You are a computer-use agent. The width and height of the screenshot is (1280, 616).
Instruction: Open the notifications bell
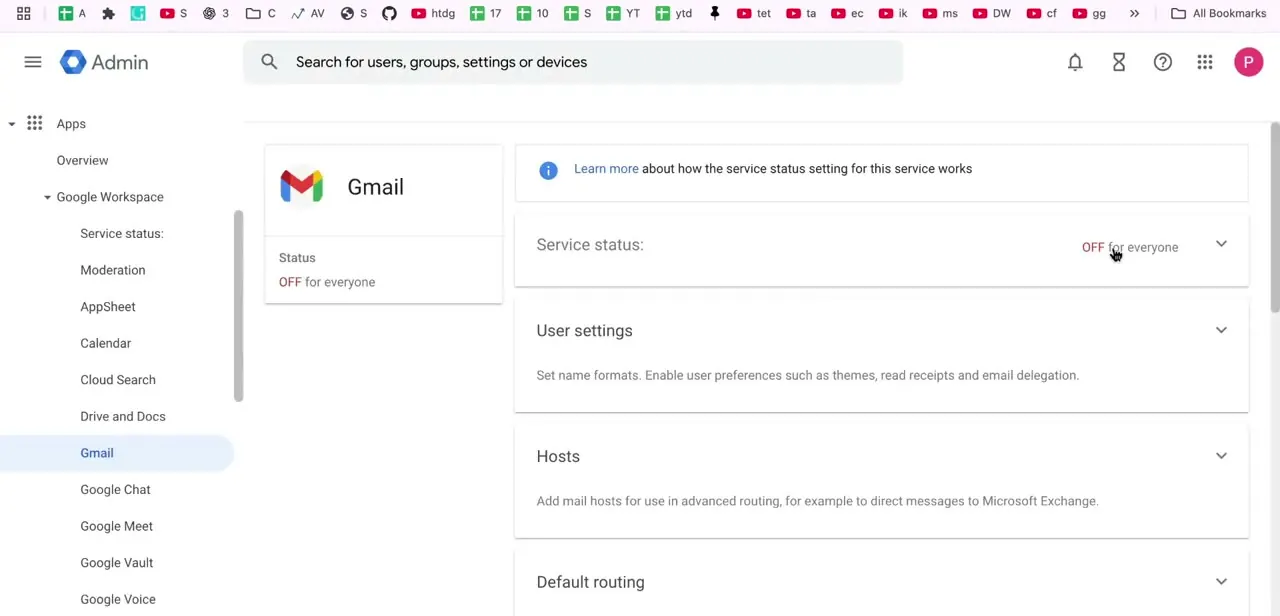(1075, 62)
